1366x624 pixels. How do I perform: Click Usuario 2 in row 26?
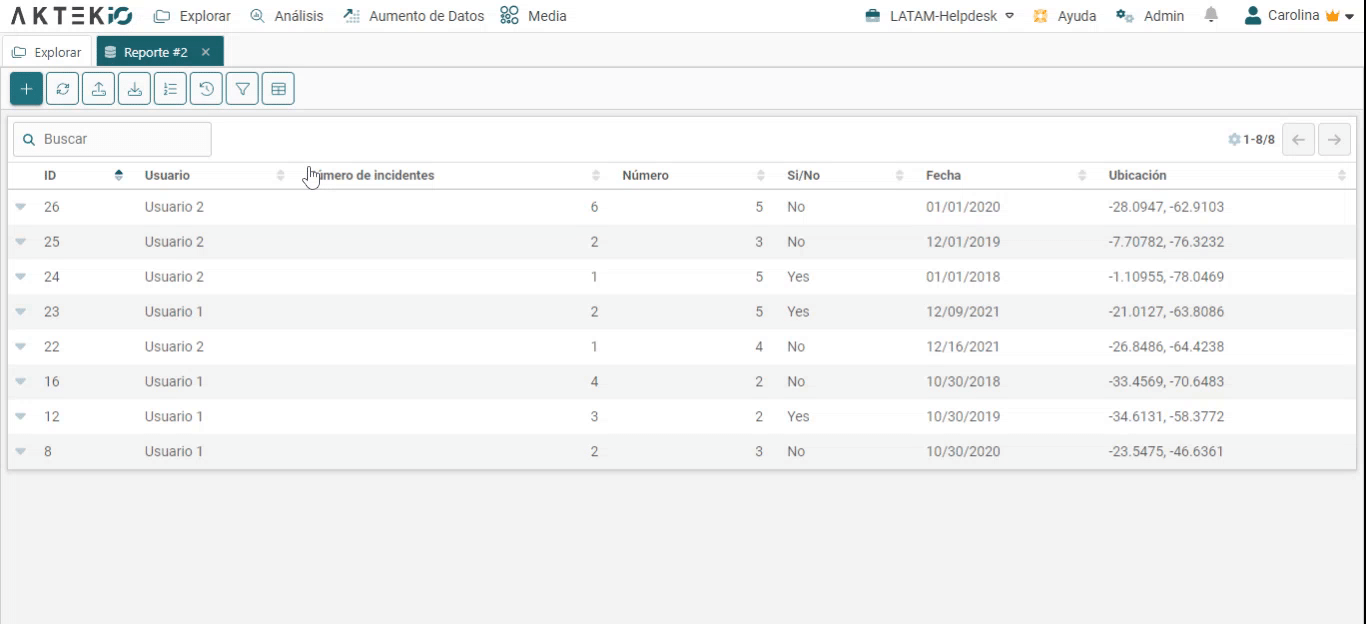pyautogui.click(x=174, y=207)
